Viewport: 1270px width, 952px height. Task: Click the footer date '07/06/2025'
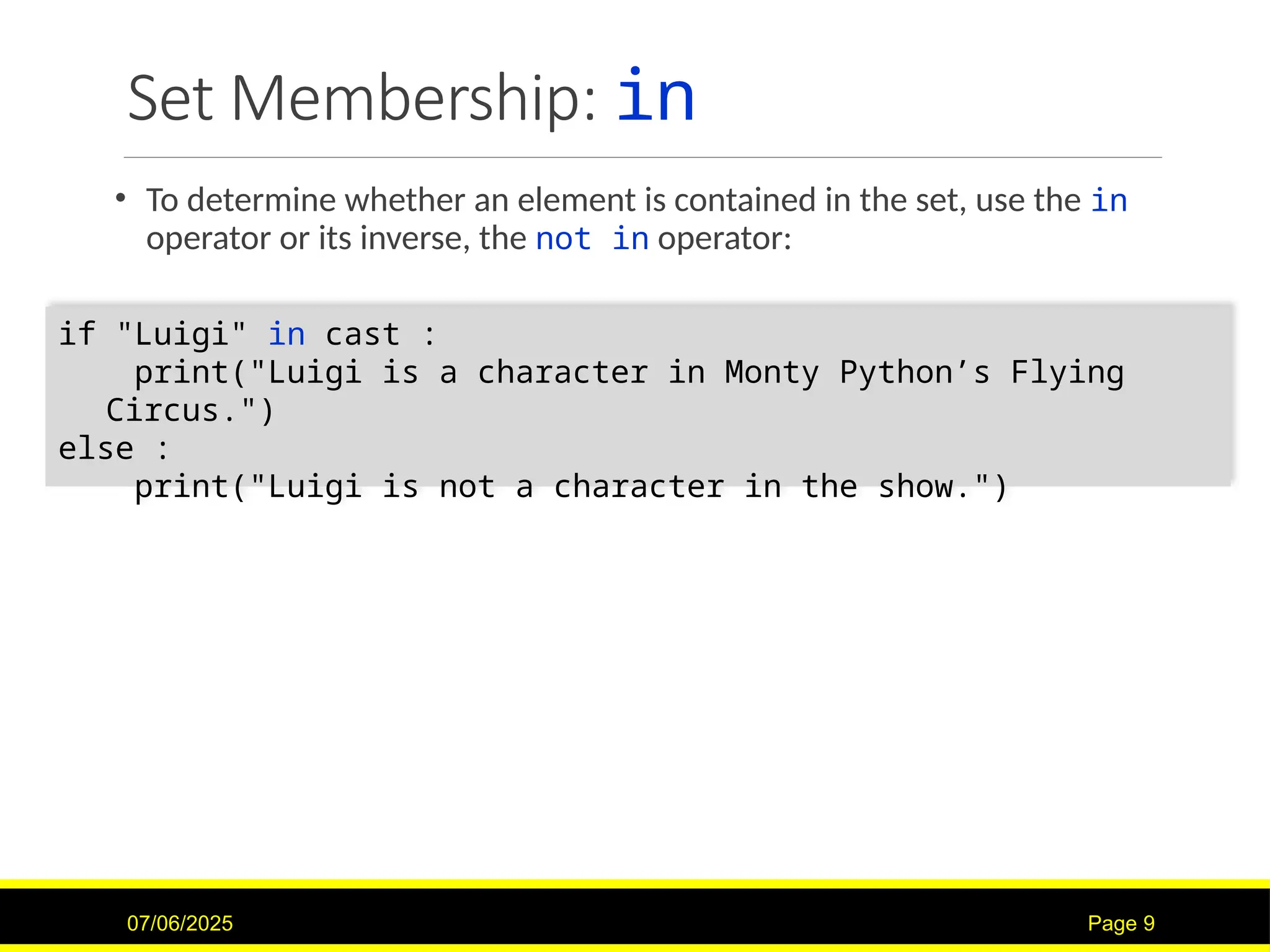pyautogui.click(x=180, y=923)
